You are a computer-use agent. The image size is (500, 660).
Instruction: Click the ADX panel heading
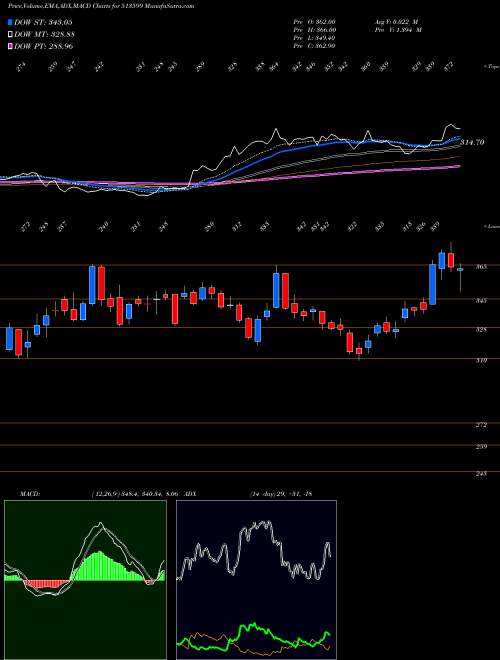pyautogui.click(x=191, y=493)
